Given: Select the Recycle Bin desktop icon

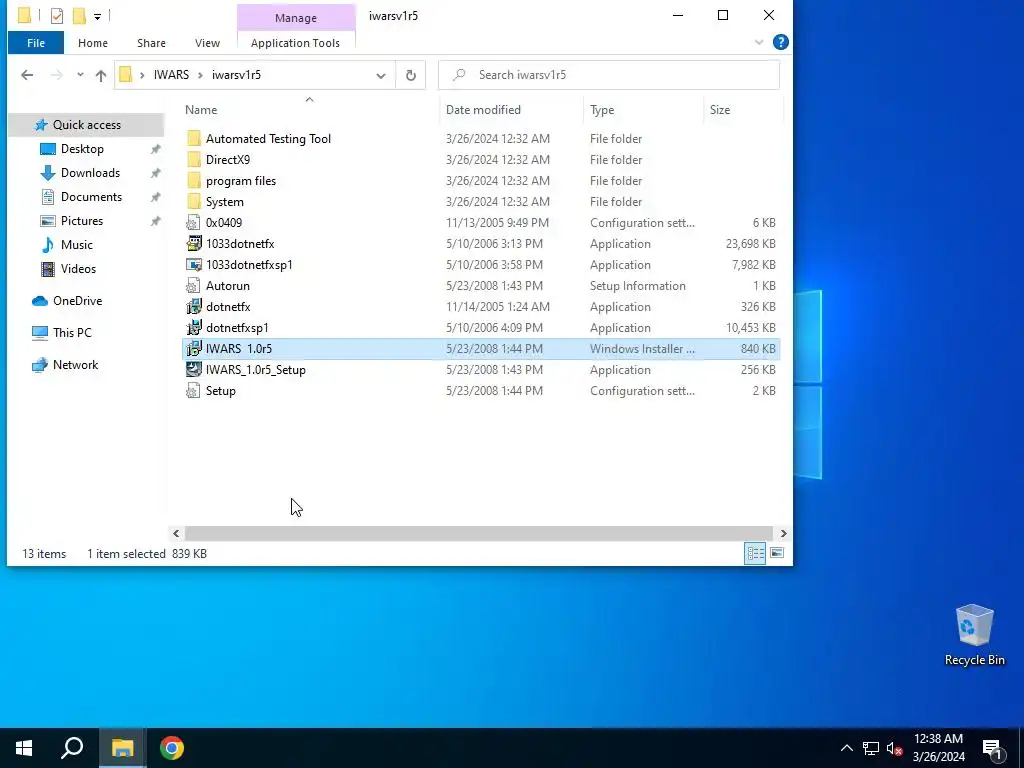Looking at the screenshot, I should tap(974, 635).
